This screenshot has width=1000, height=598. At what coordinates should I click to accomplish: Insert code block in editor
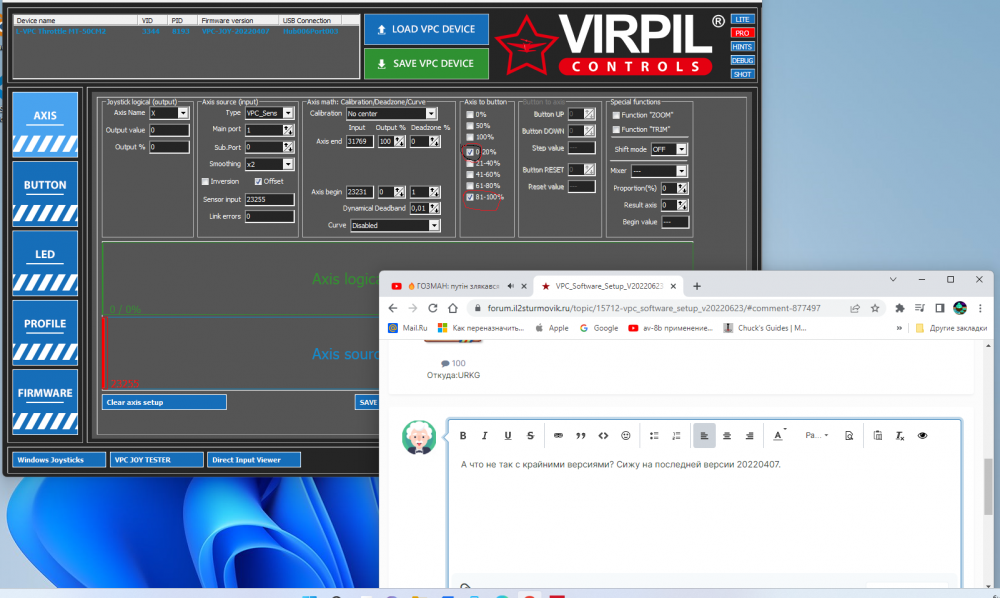click(x=603, y=435)
